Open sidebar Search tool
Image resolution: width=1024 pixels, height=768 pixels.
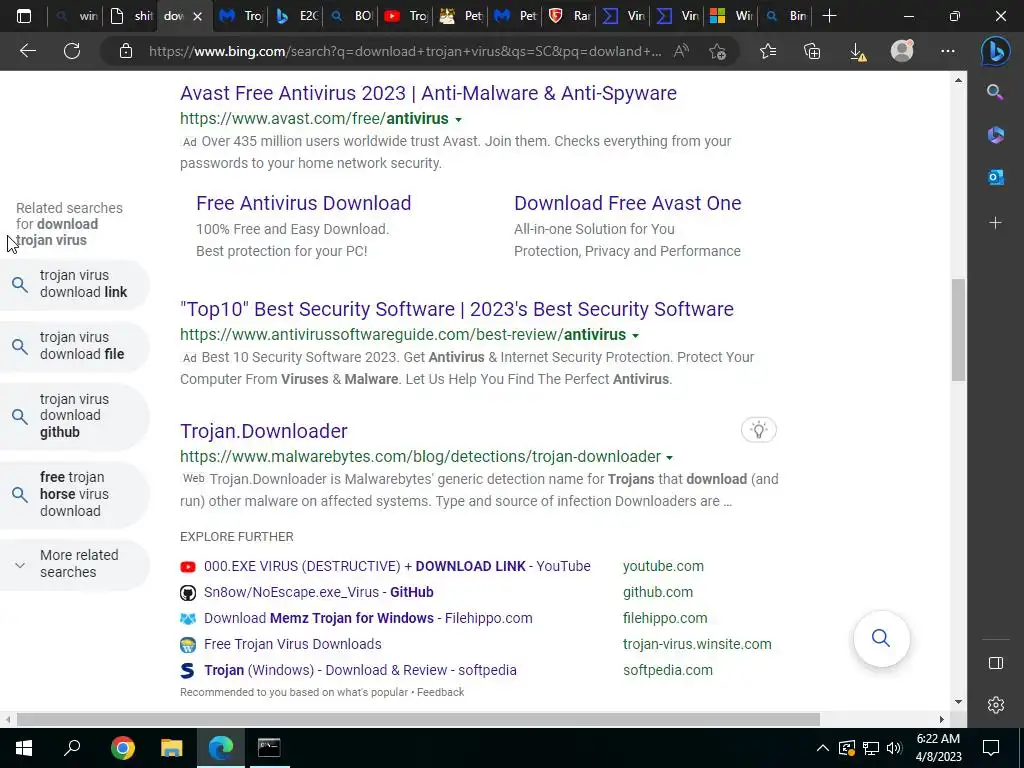pos(995,92)
